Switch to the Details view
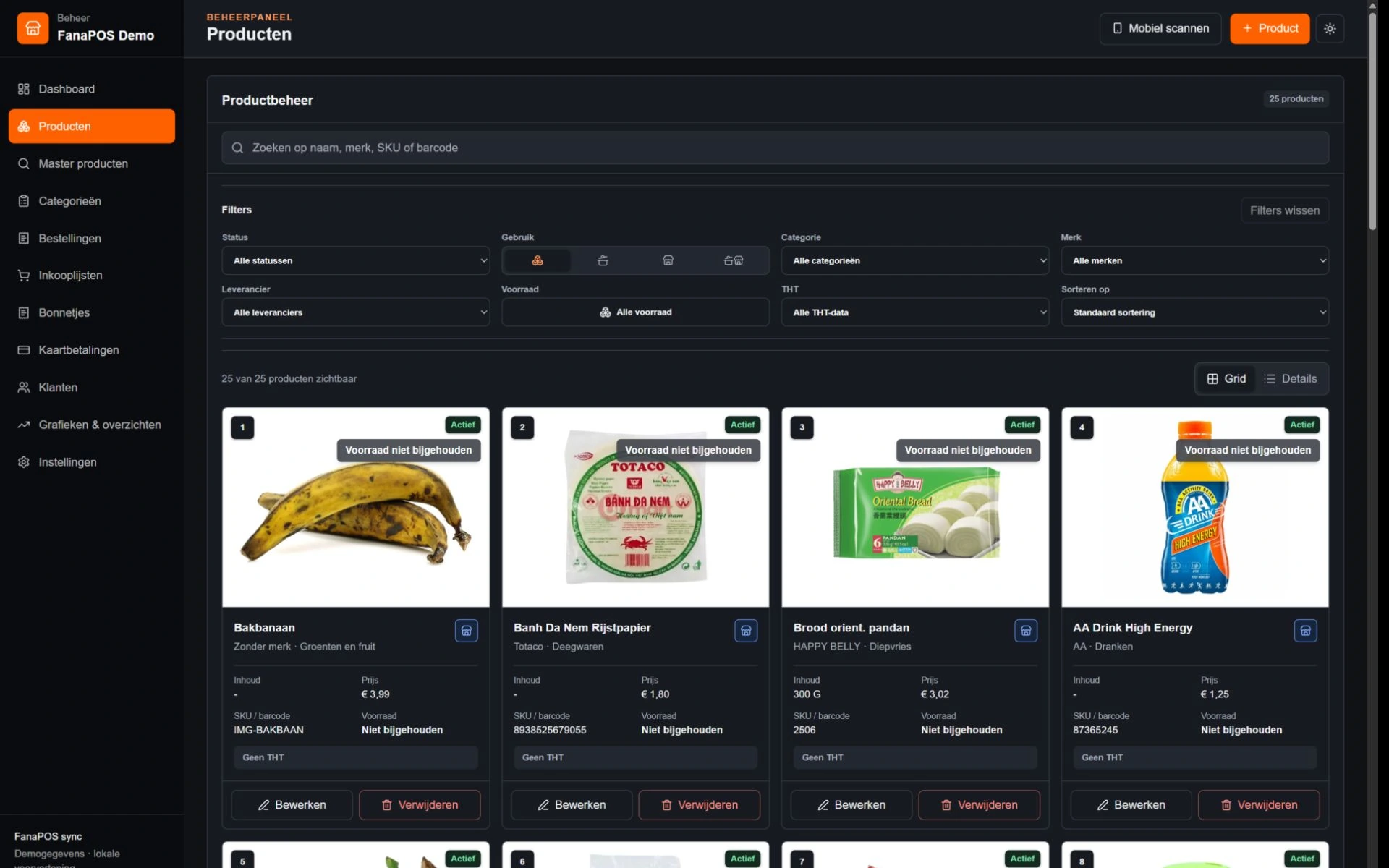This screenshot has height=868, width=1389. tap(1291, 379)
